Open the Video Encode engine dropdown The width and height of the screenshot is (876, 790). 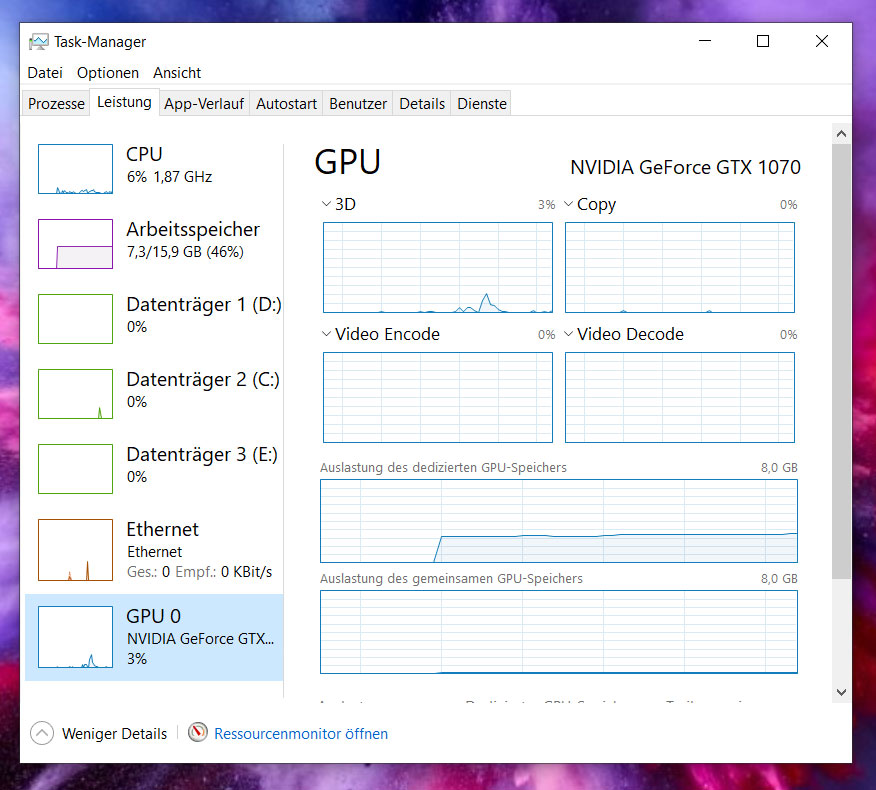tap(326, 334)
